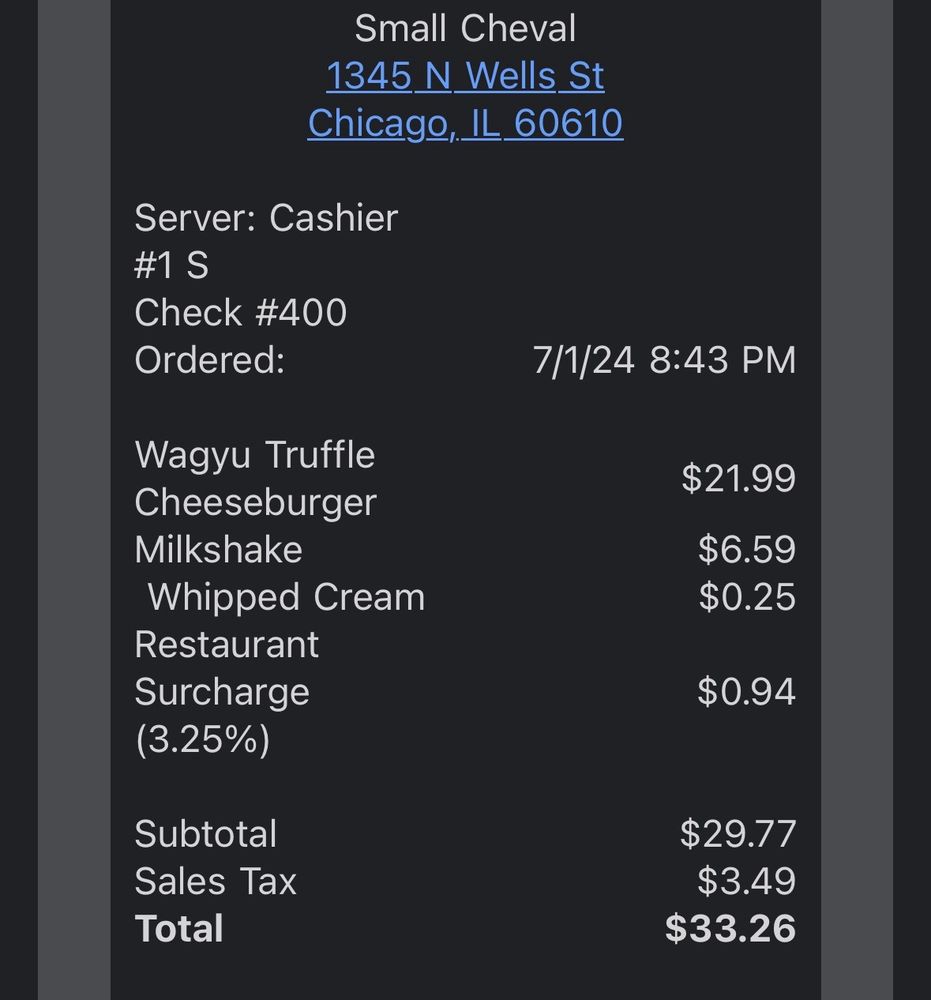Click the $29.77 subtotal amount
The width and height of the screenshot is (931, 1000).
(738, 834)
